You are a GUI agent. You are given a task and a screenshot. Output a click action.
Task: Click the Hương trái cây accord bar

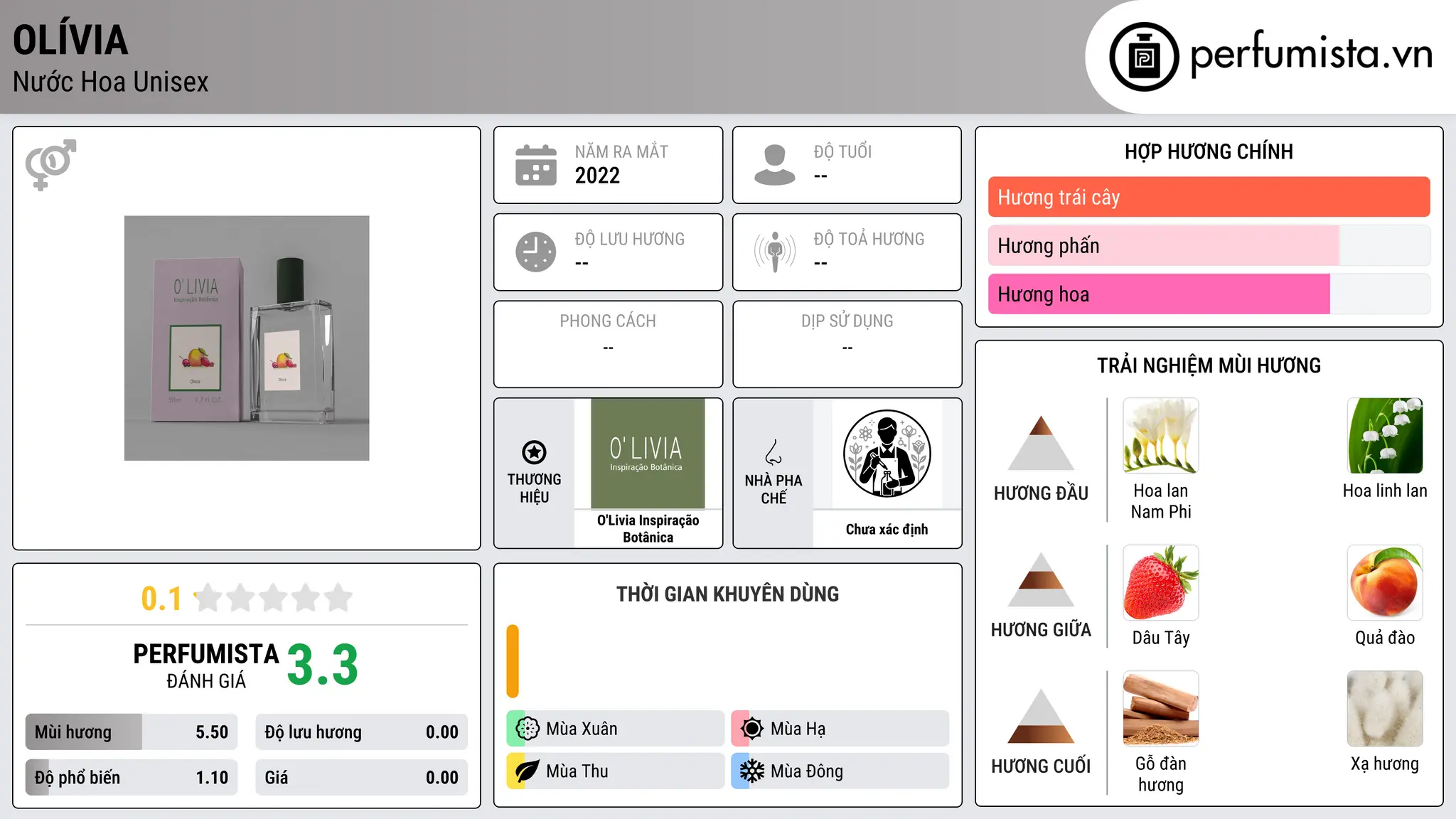(1209, 197)
